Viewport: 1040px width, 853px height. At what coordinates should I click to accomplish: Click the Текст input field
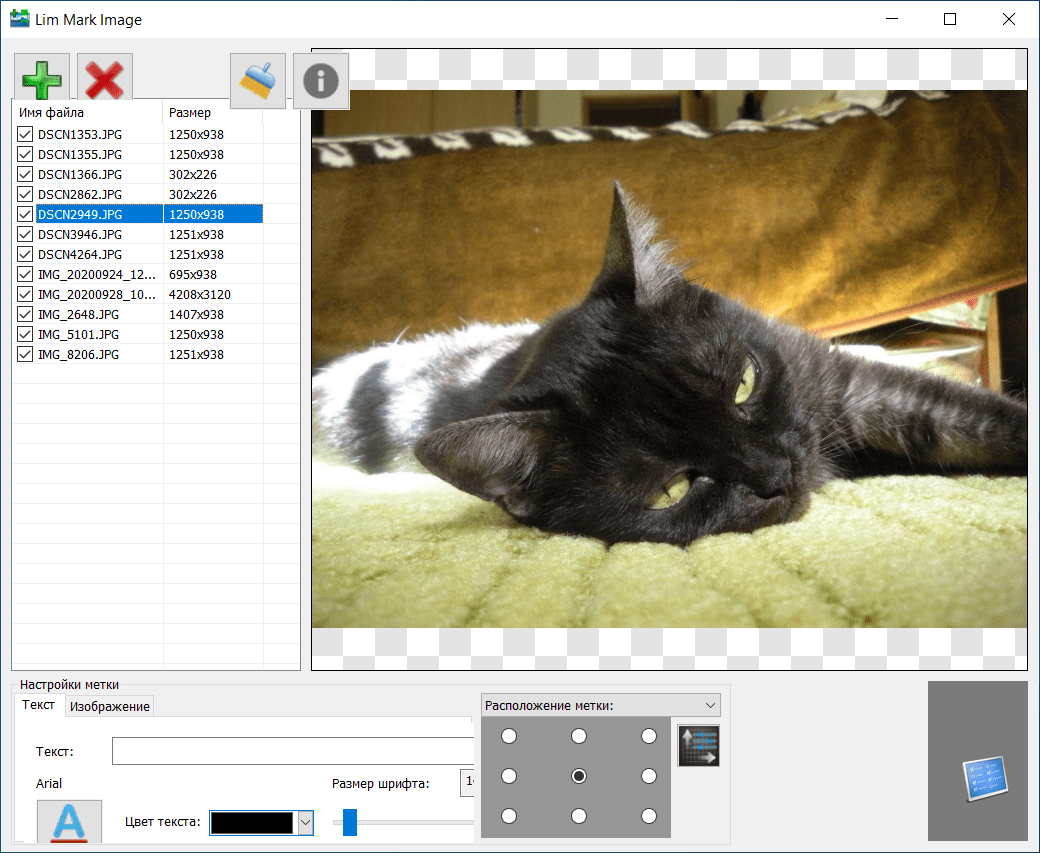pos(293,751)
